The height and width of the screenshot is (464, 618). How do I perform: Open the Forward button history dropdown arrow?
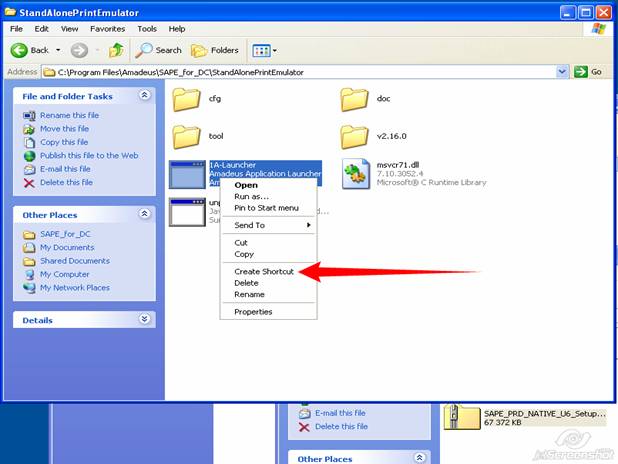pyautogui.click(x=97, y=50)
